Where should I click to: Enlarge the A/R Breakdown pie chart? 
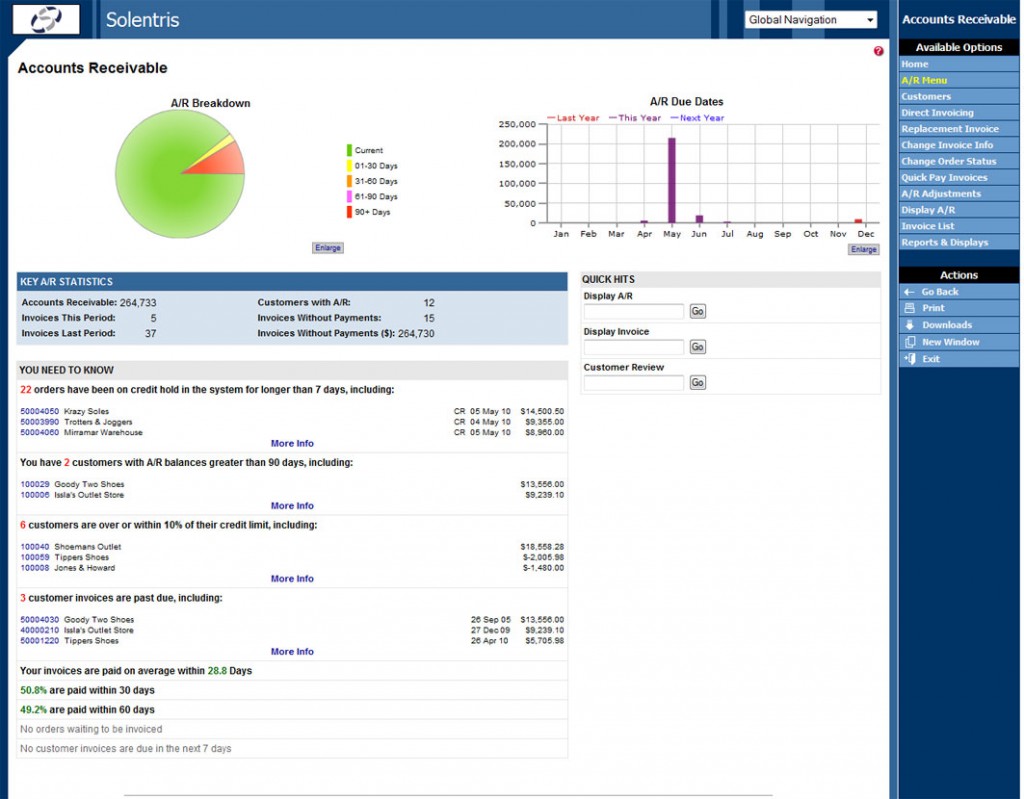pos(327,247)
